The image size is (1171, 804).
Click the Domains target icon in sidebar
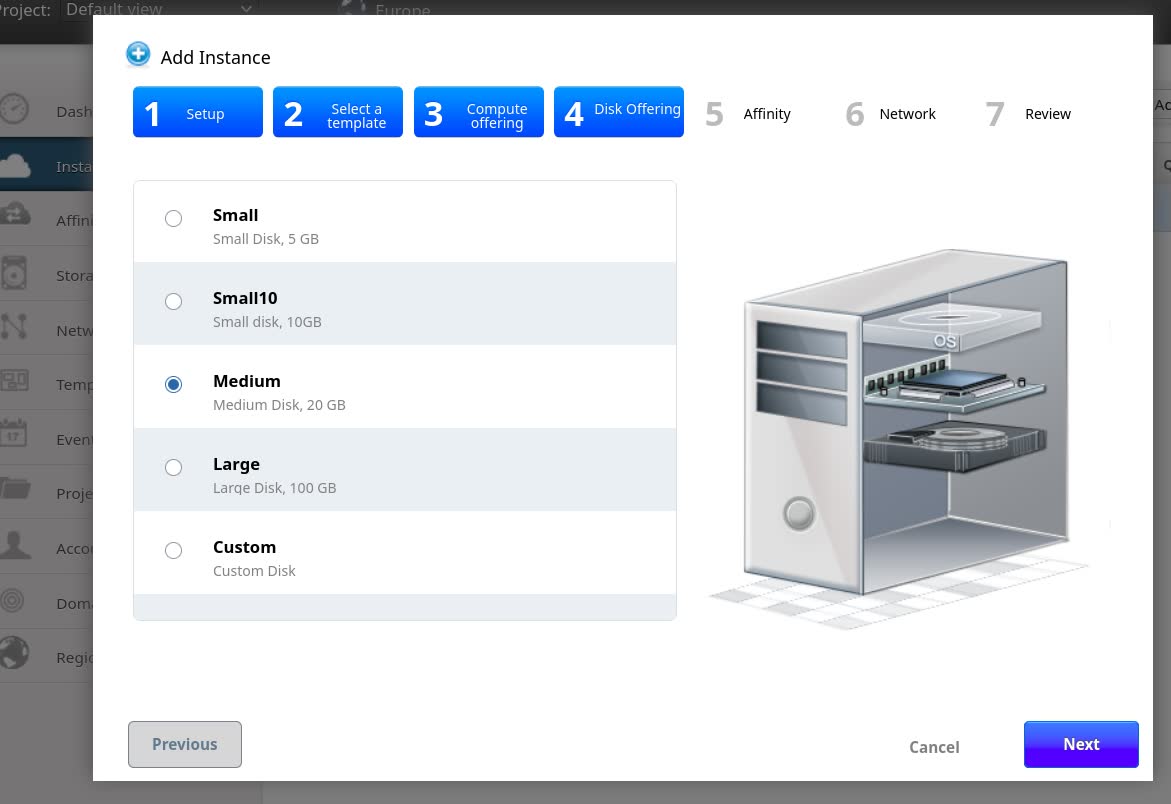(x=14, y=602)
